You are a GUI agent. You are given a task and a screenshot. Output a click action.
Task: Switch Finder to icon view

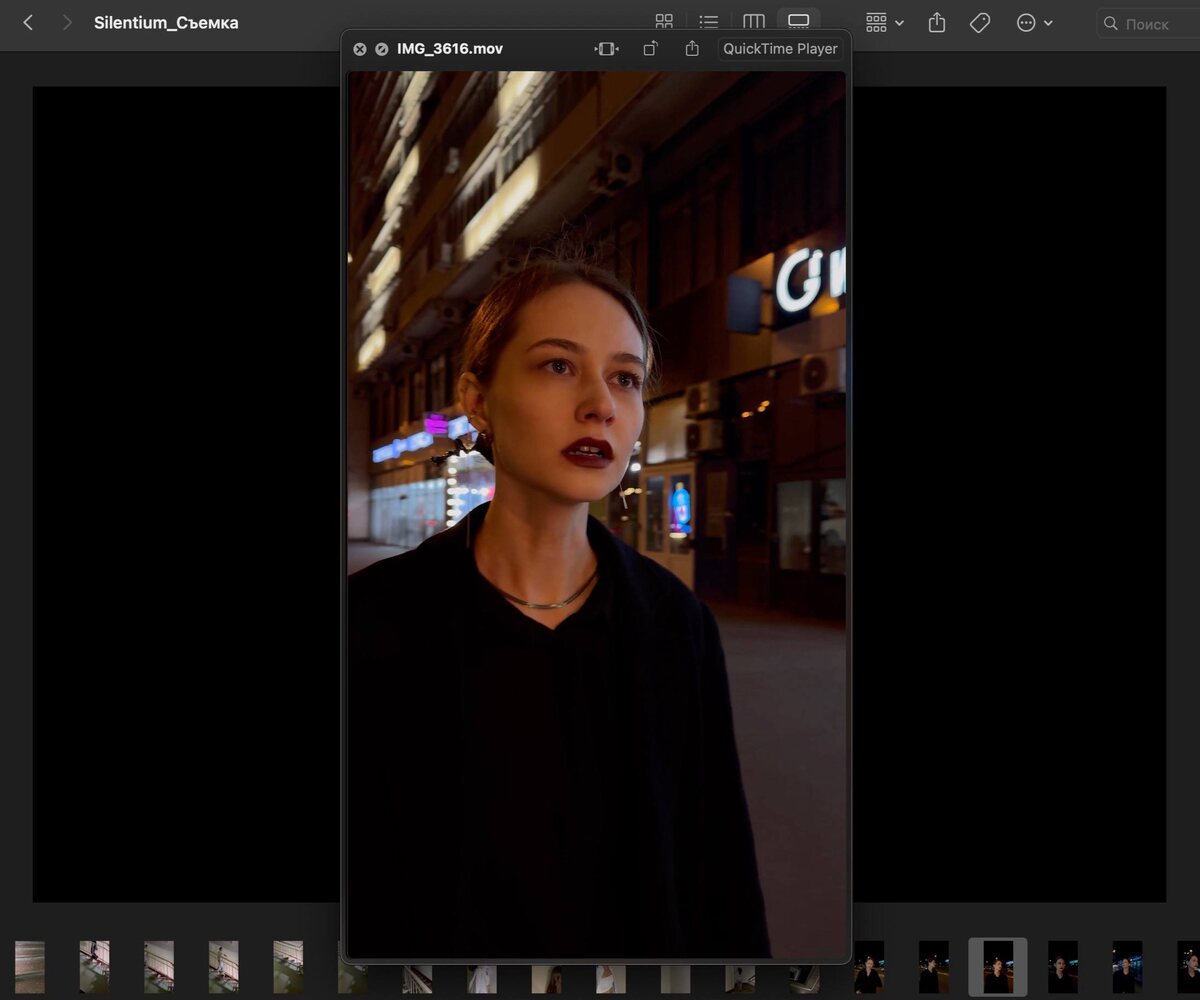point(664,22)
